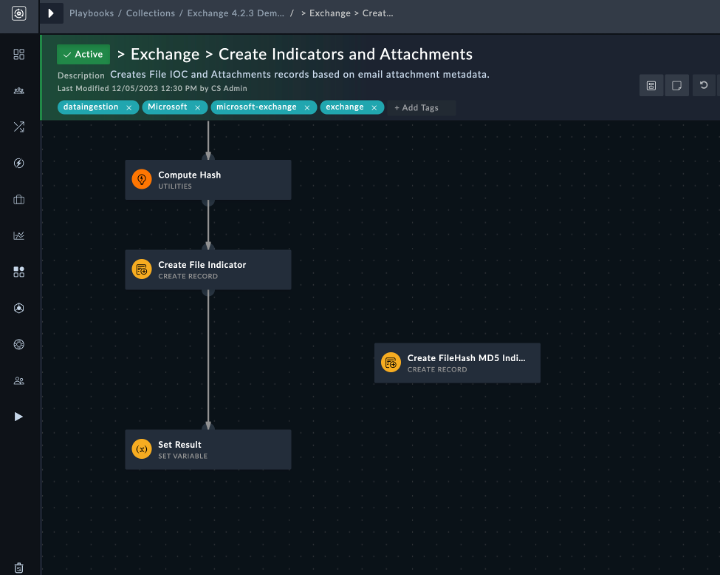Viewport: 720px width, 576px height.
Task: Open Collections breadcrumb link
Action: (150, 14)
